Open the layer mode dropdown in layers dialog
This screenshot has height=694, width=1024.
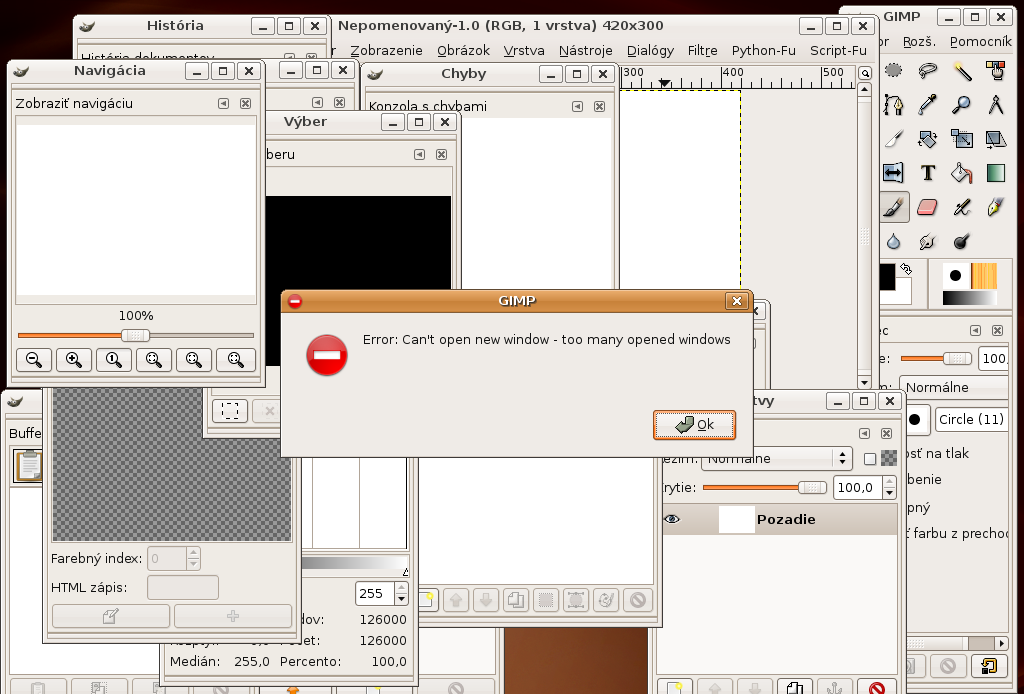point(776,458)
